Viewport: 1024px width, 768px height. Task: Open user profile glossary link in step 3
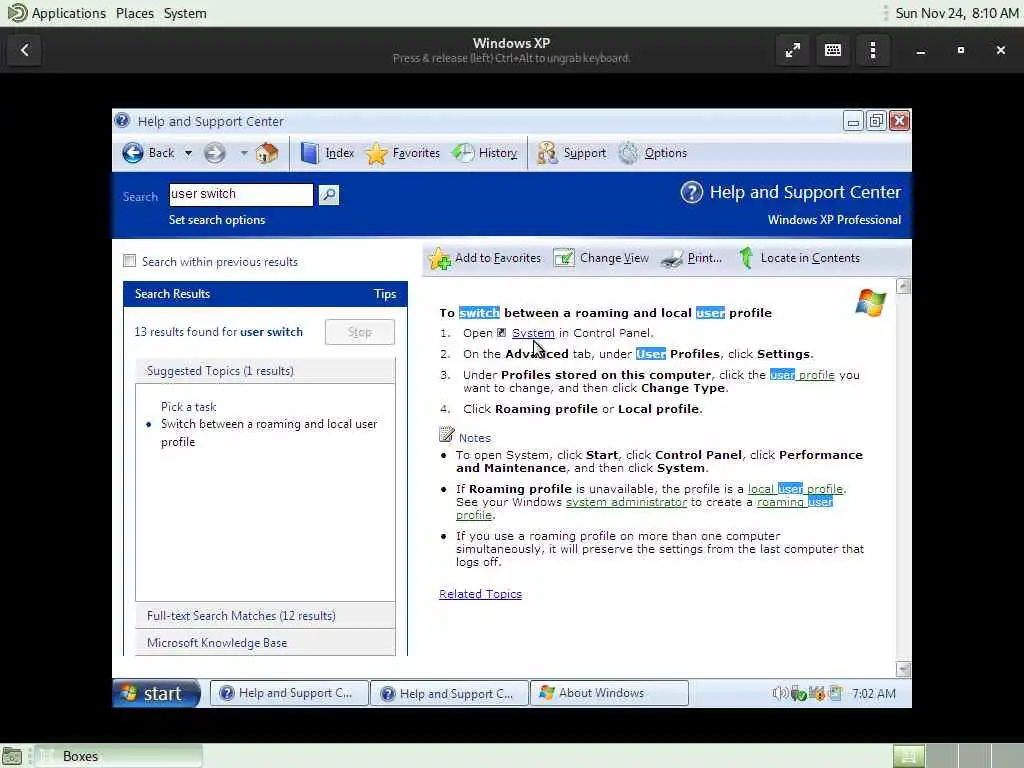click(802, 375)
